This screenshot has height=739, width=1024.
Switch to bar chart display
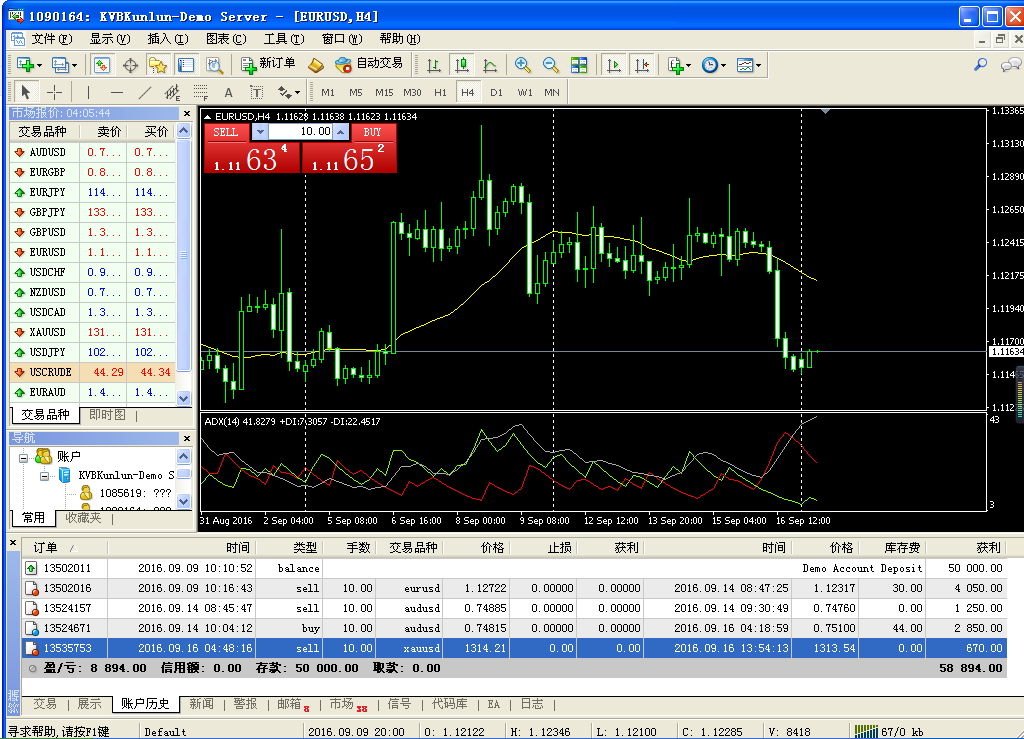[434, 65]
